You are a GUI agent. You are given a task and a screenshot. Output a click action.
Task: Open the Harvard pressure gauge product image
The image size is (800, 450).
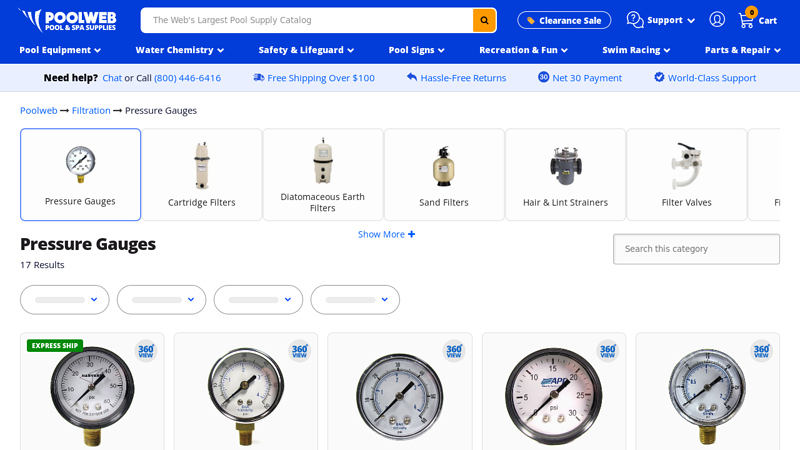coord(92,395)
